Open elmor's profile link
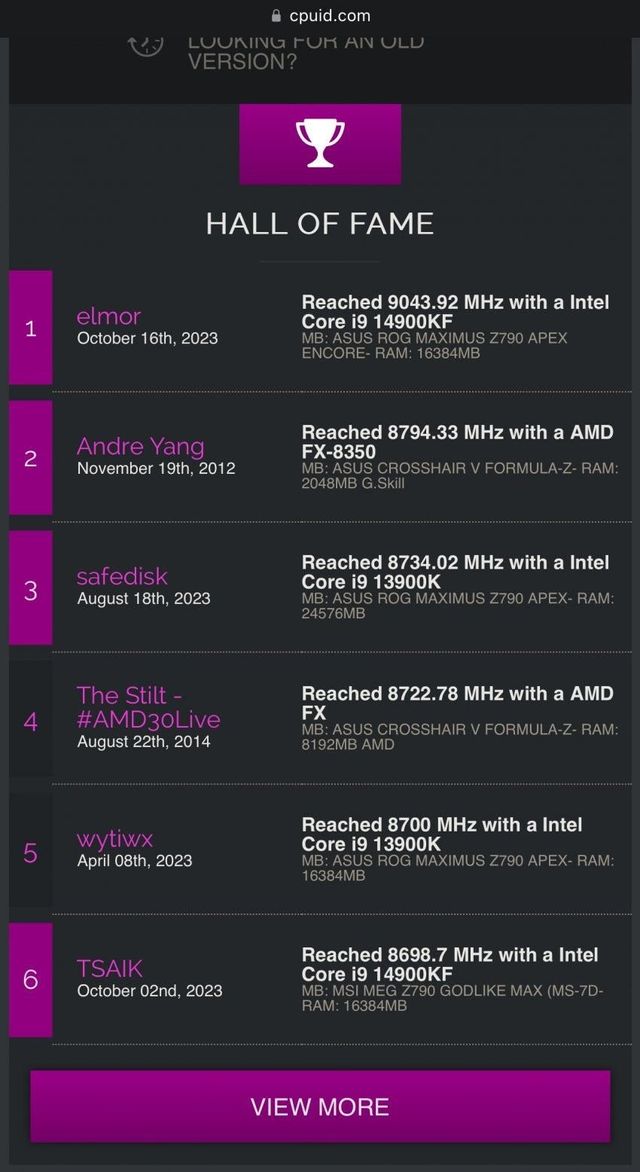The height and width of the screenshot is (1172, 640). pyautogui.click(x=109, y=316)
